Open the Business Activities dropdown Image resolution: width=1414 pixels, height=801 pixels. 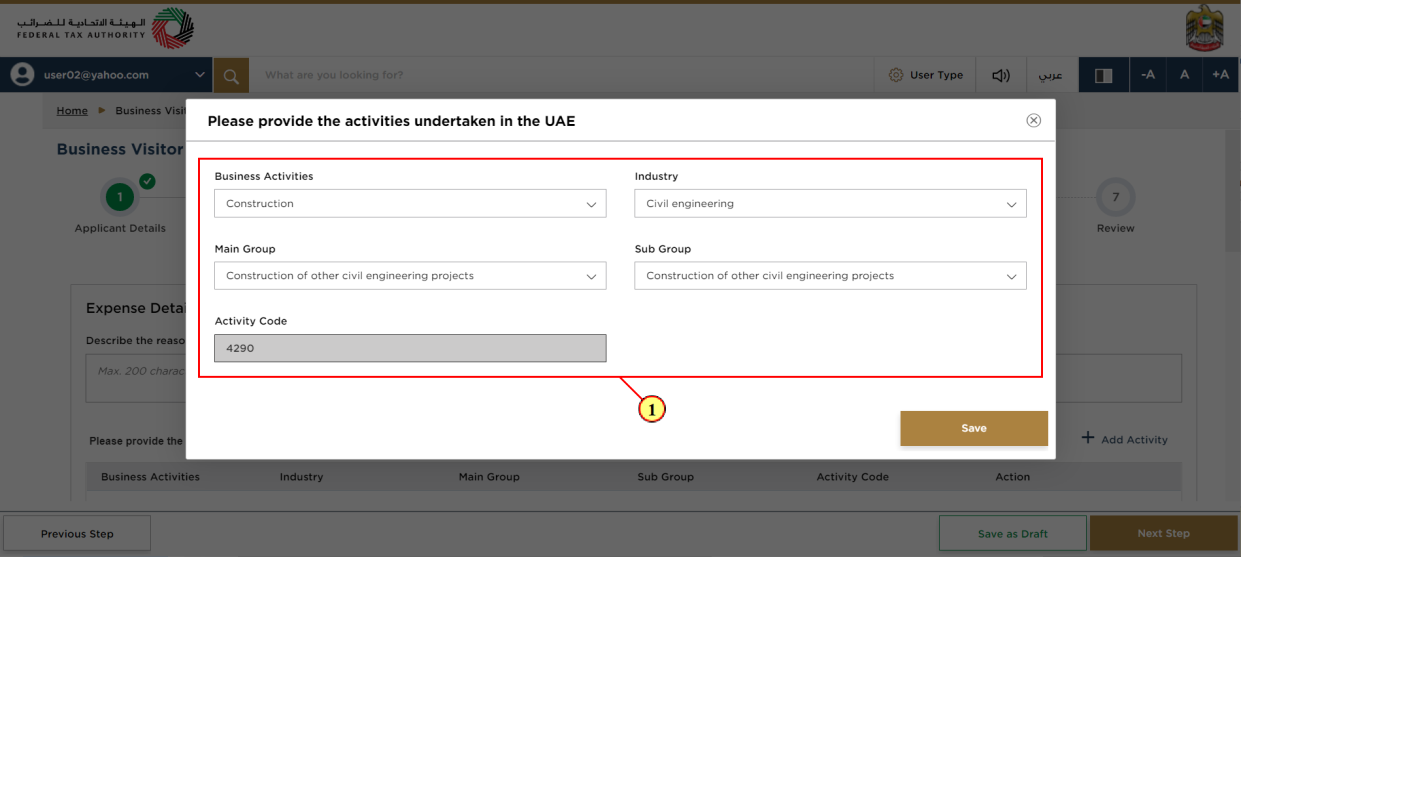tap(410, 203)
